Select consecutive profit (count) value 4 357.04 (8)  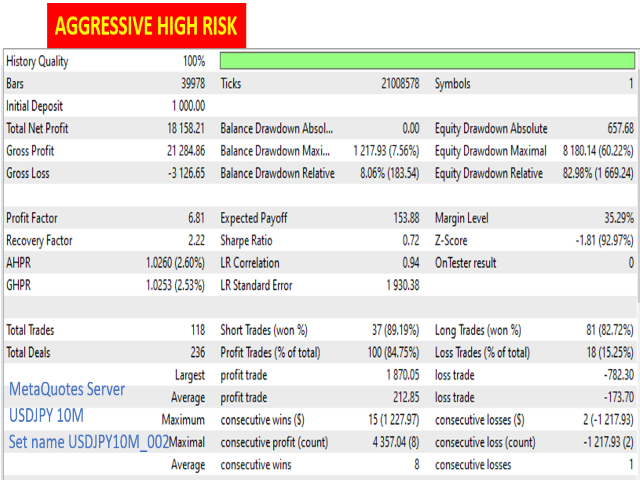(x=396, y=442)
